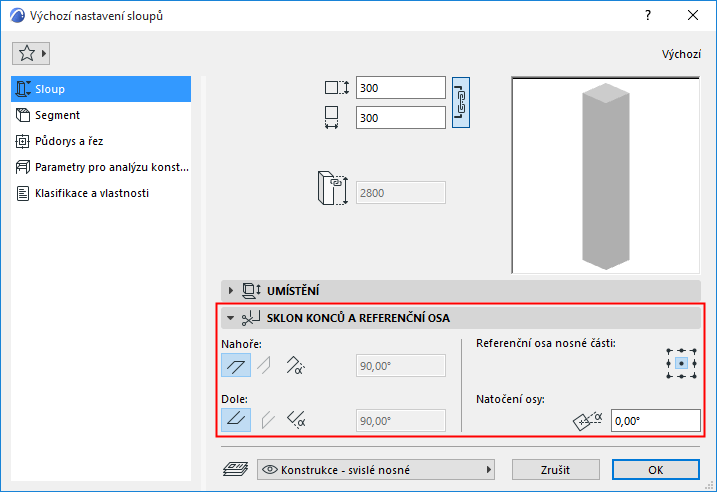Open Klasifikace a vlastnosti page

[x=101, y=193]
